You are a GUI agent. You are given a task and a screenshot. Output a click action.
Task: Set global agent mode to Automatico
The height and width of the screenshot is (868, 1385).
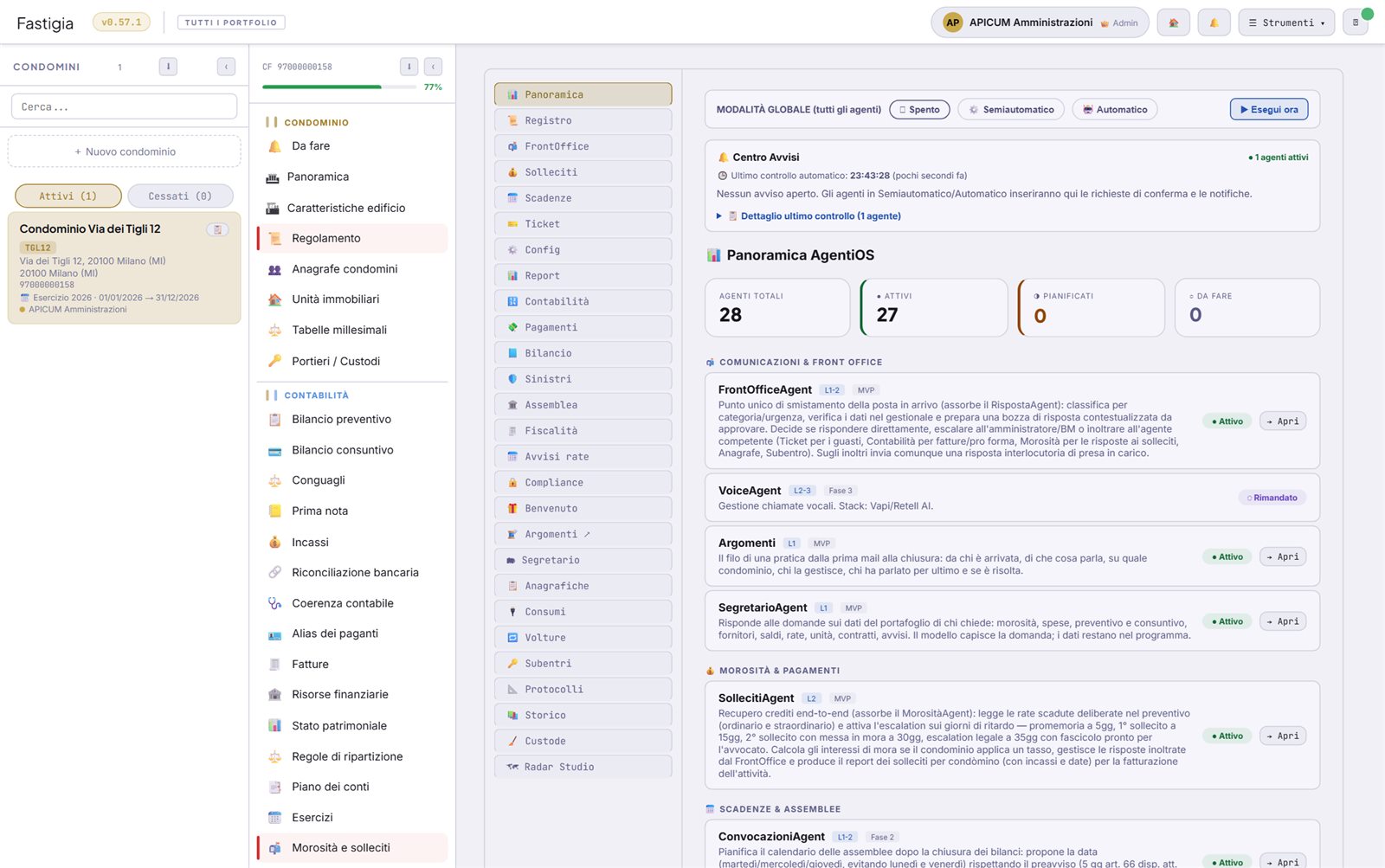tap(1115, 110)
